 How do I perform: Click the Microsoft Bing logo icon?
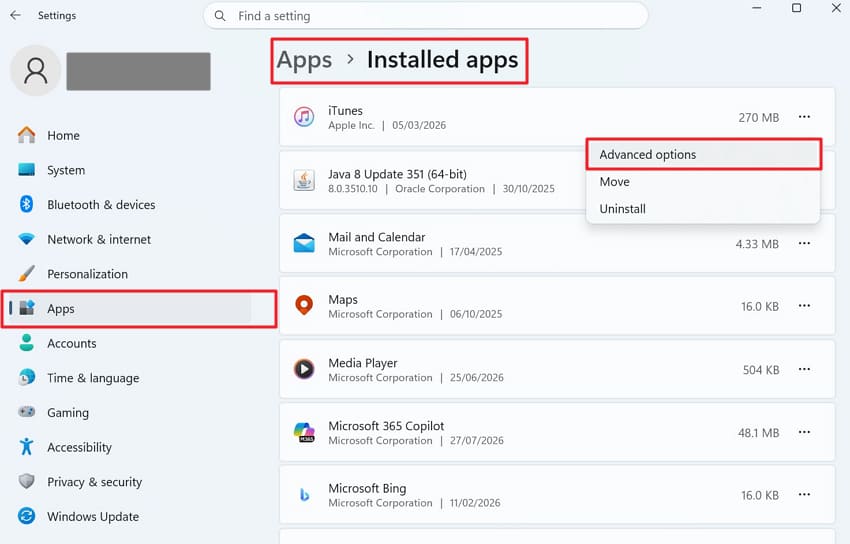tap(304, 495)
